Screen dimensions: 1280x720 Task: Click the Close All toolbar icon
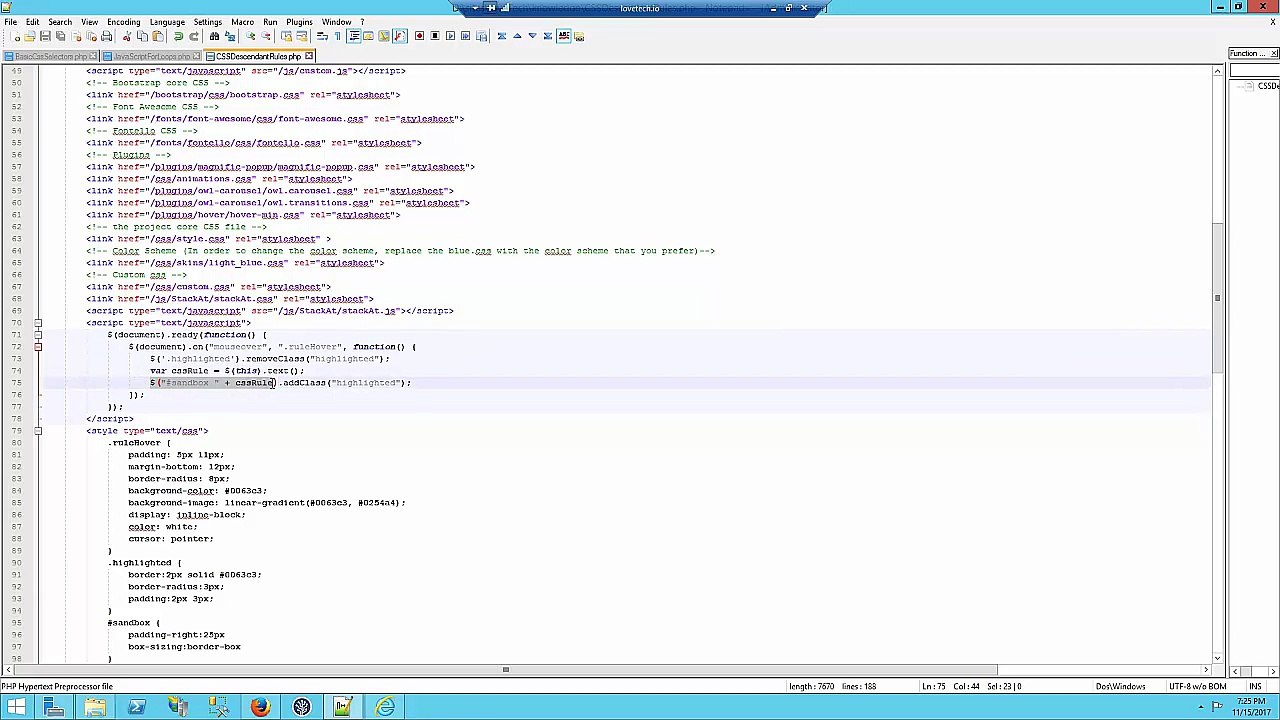(x=92, y=36)
